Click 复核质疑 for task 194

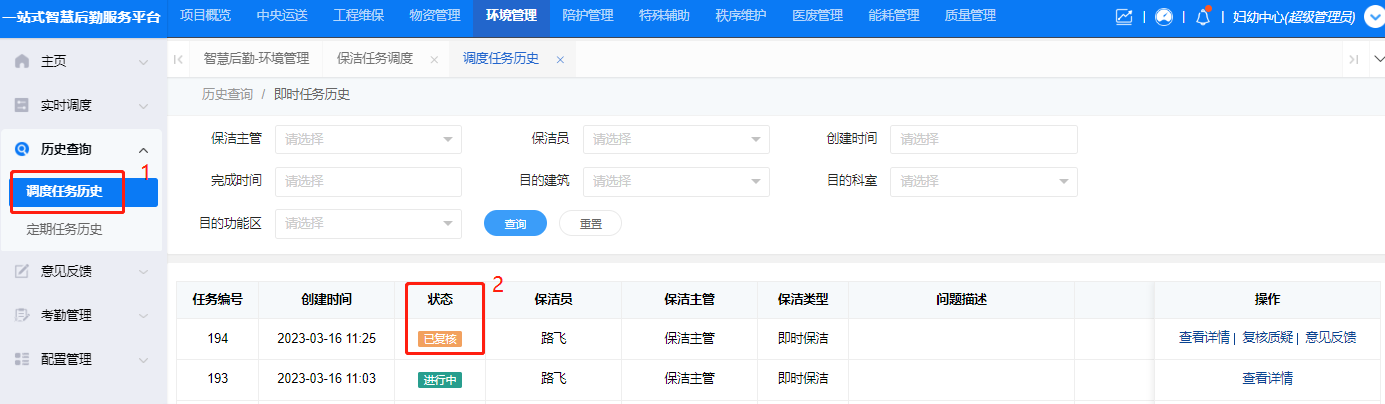(x=1266, y=338)
